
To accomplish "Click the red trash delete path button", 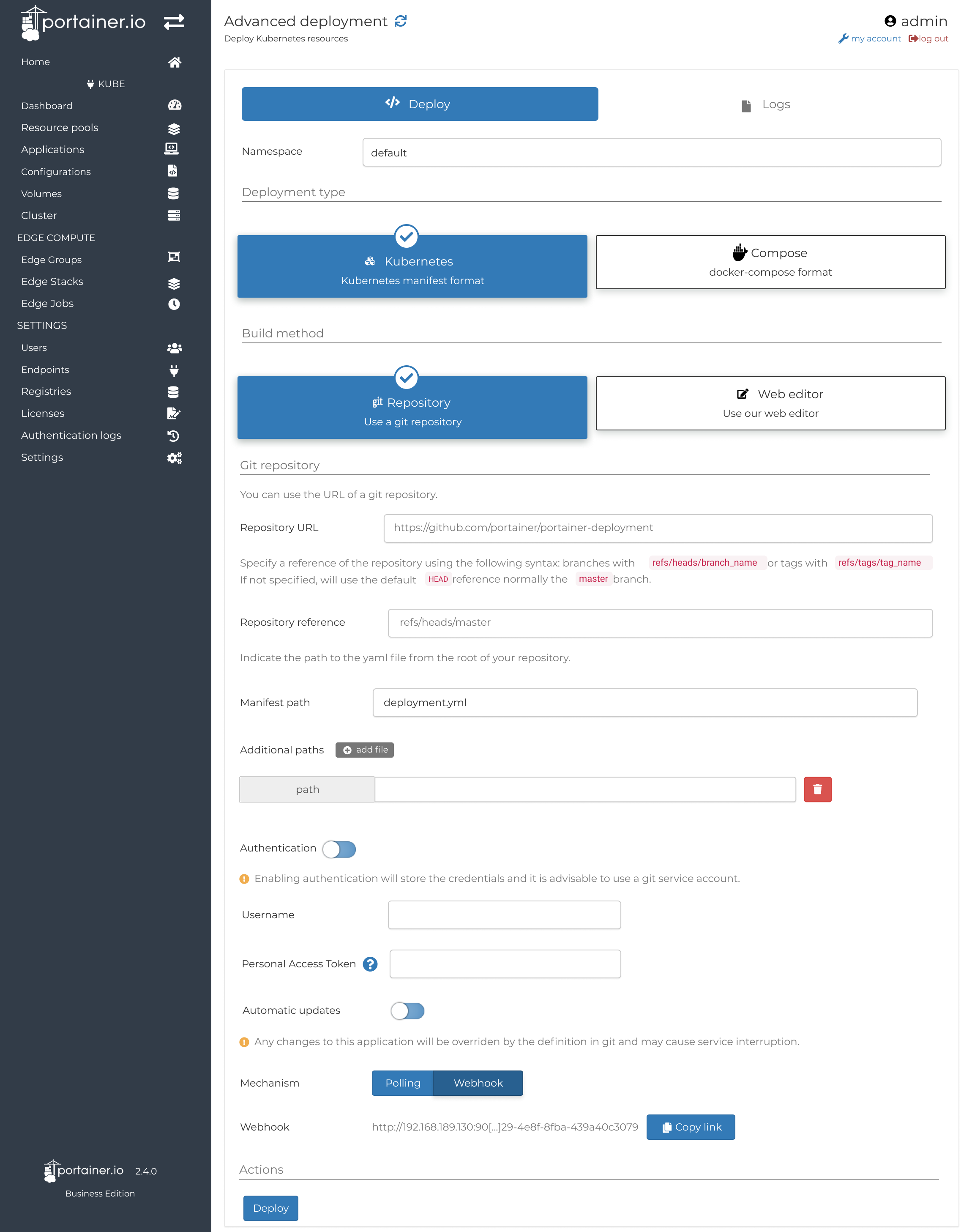I will [x=817, y=789].
